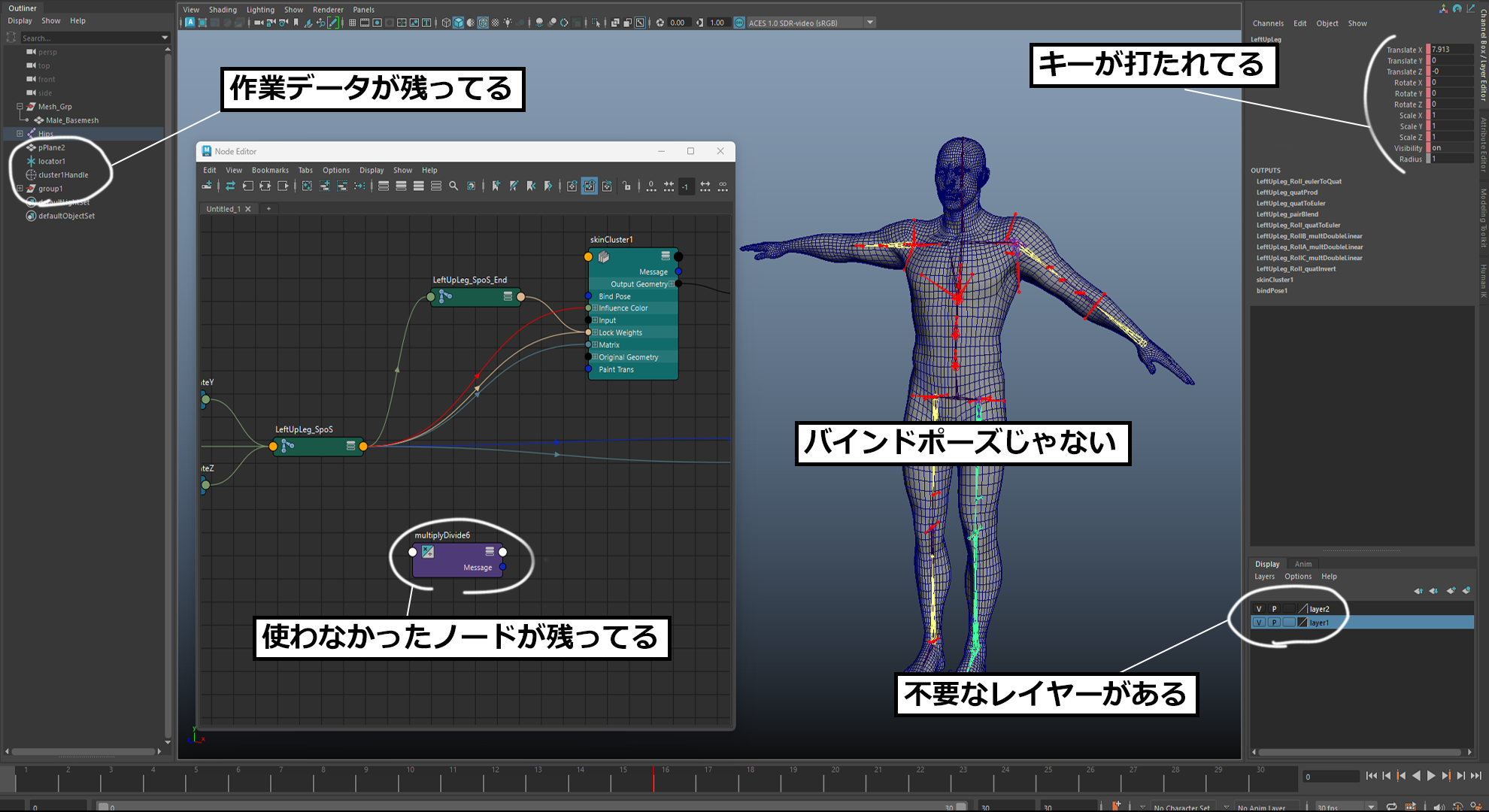The image size is (1489, 812).
Task: Collapse the Mesh_Grp group in Outliner
Action: tap(20, 107)
